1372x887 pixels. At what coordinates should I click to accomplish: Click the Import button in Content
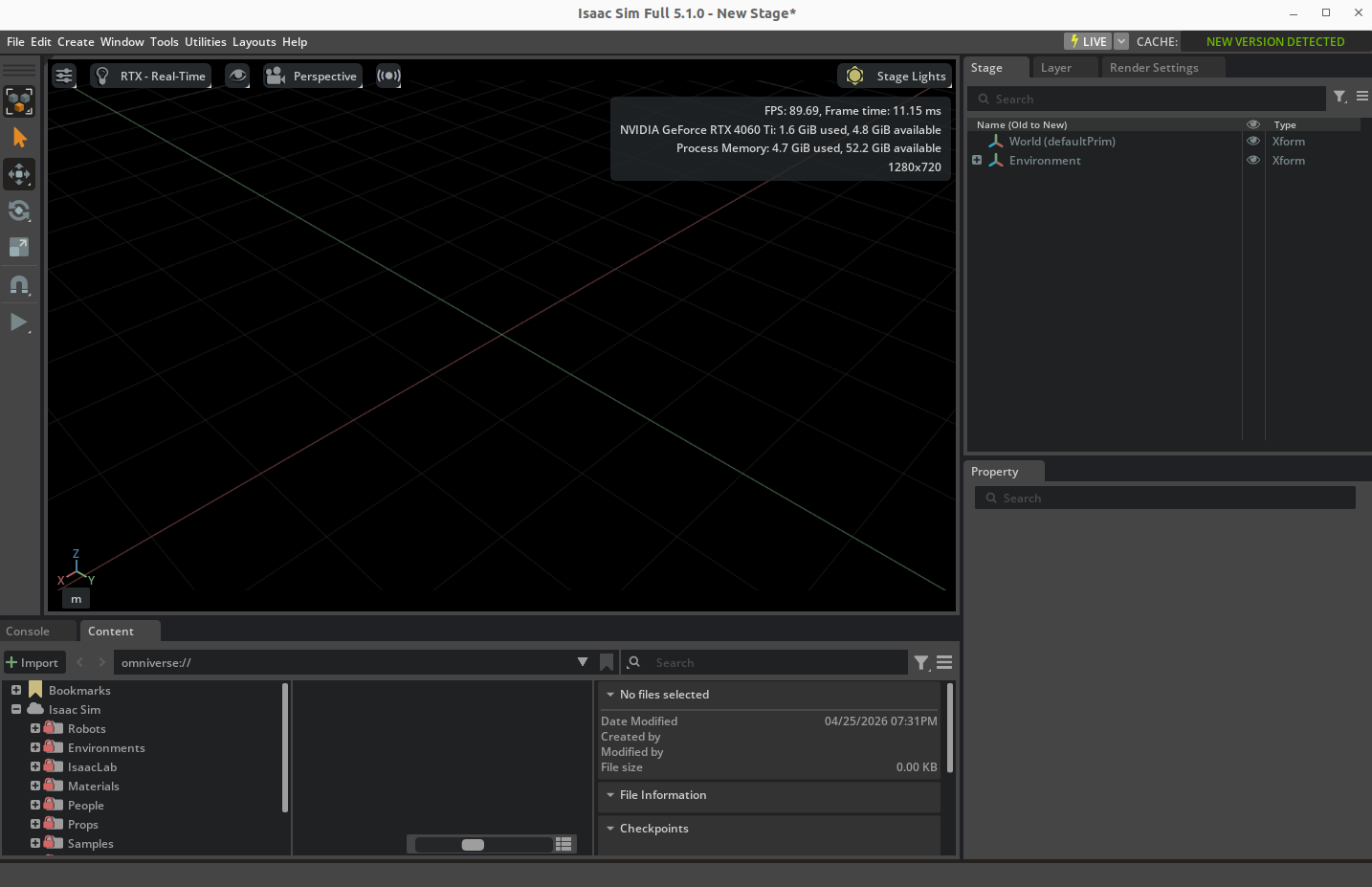pos(33,662)
